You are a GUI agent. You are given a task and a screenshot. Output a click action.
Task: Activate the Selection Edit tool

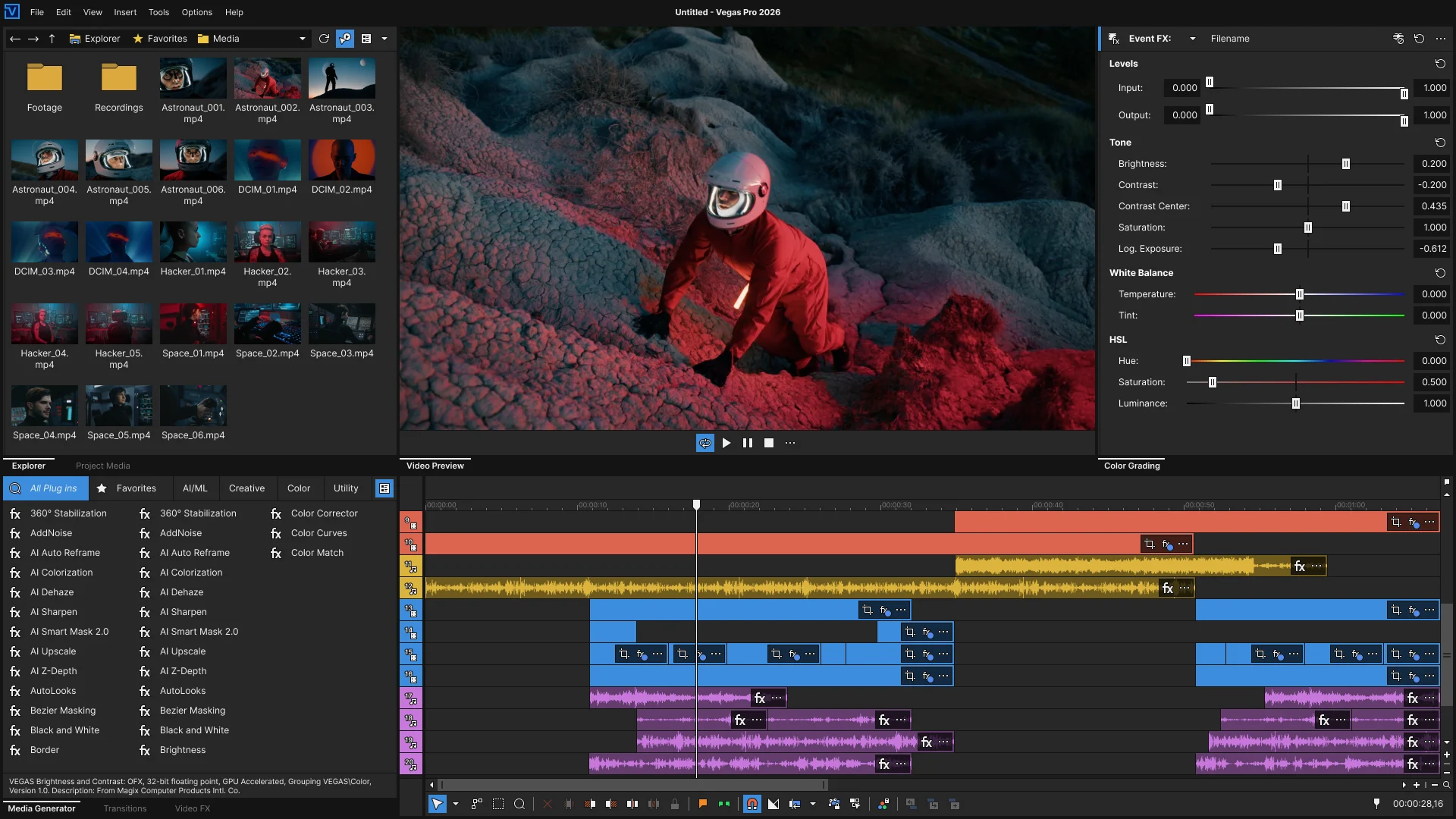click(498, 804)
